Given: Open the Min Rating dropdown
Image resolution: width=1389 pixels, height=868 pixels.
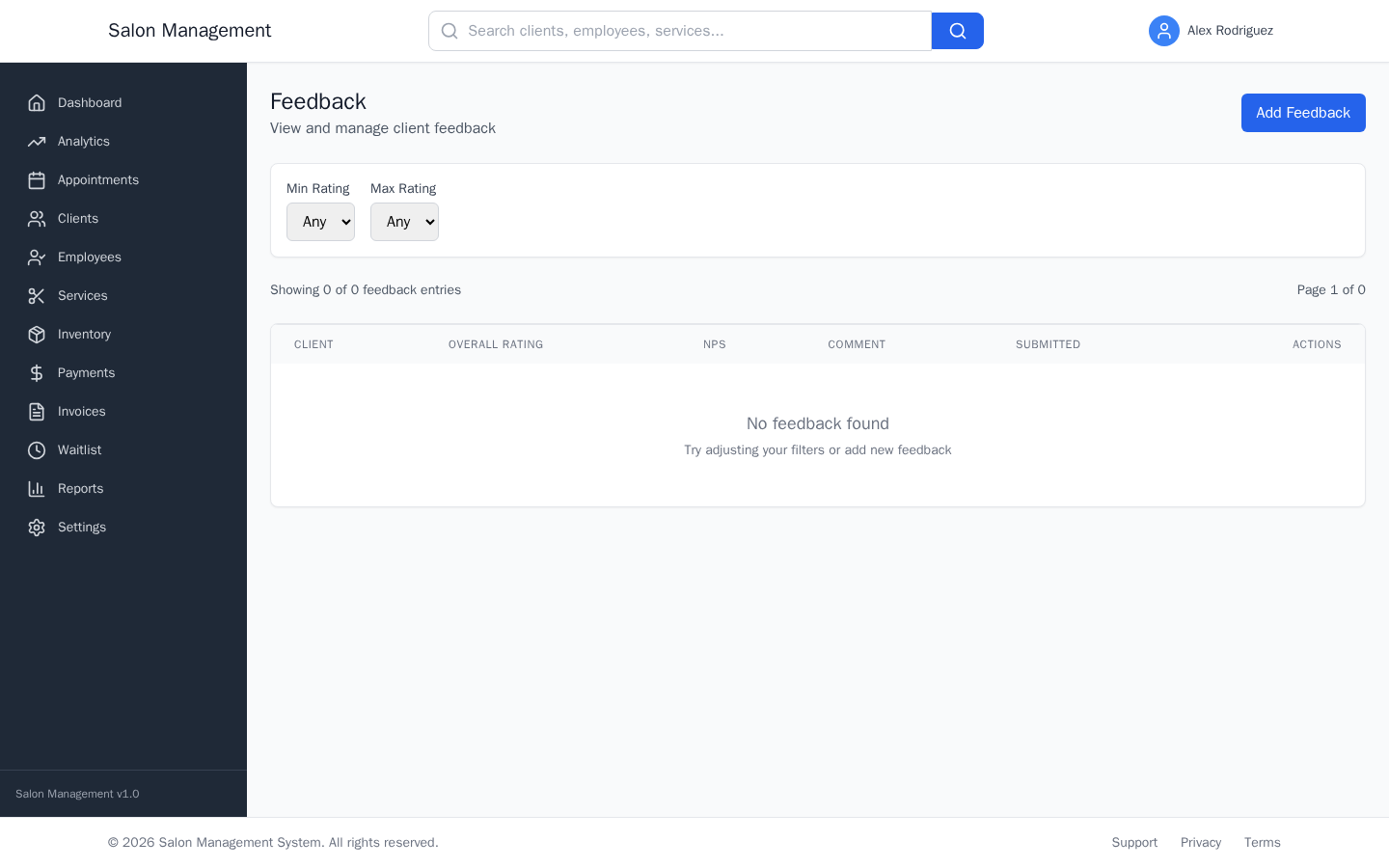Looking at the screenshot, I should [x=320, y=222].
